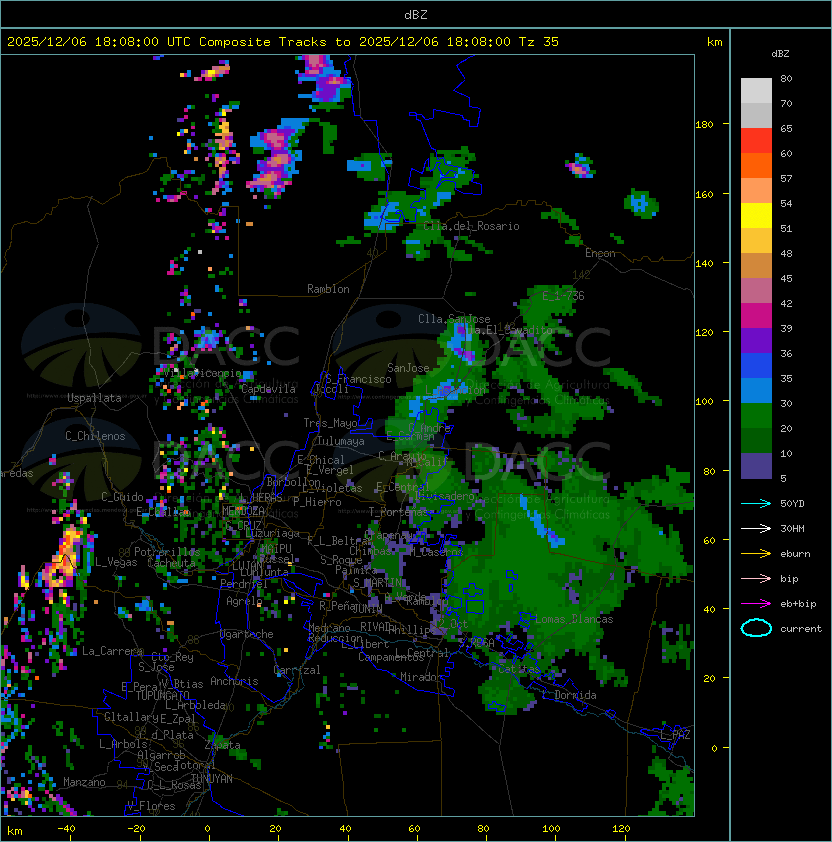This screenshot has height=842, width=832.
Task: Click the 'dBZ' heading above the color scale
Action: point(780,54)
